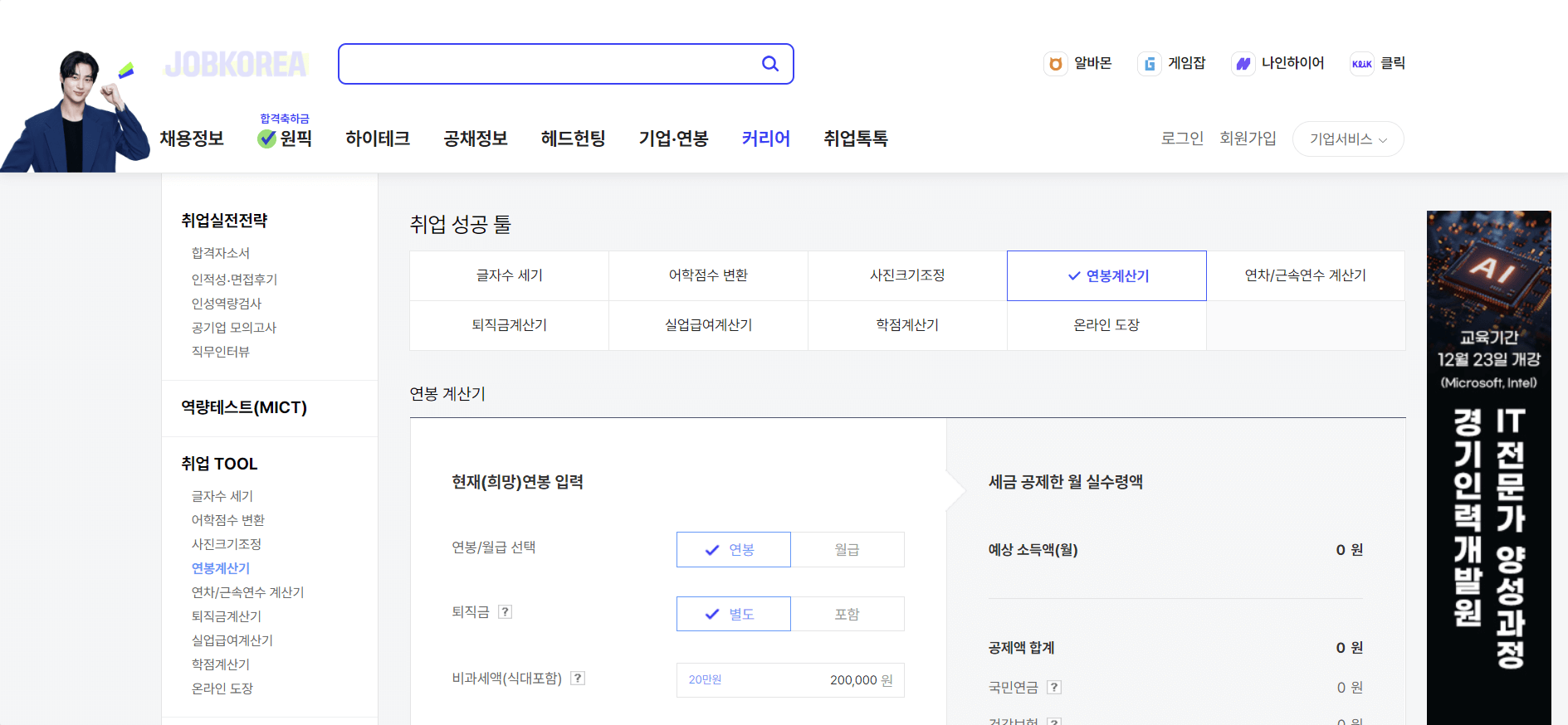Click the 퇴직금 question mark help icon
1568x725 pixels.
point(505,611)
